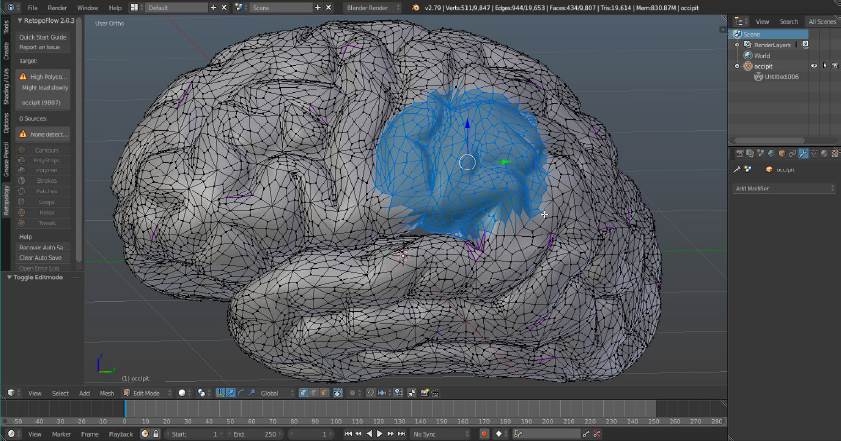841x441 pixels.
Task: Open the Blender Render engine dropdown
Action: click(368, 7)
